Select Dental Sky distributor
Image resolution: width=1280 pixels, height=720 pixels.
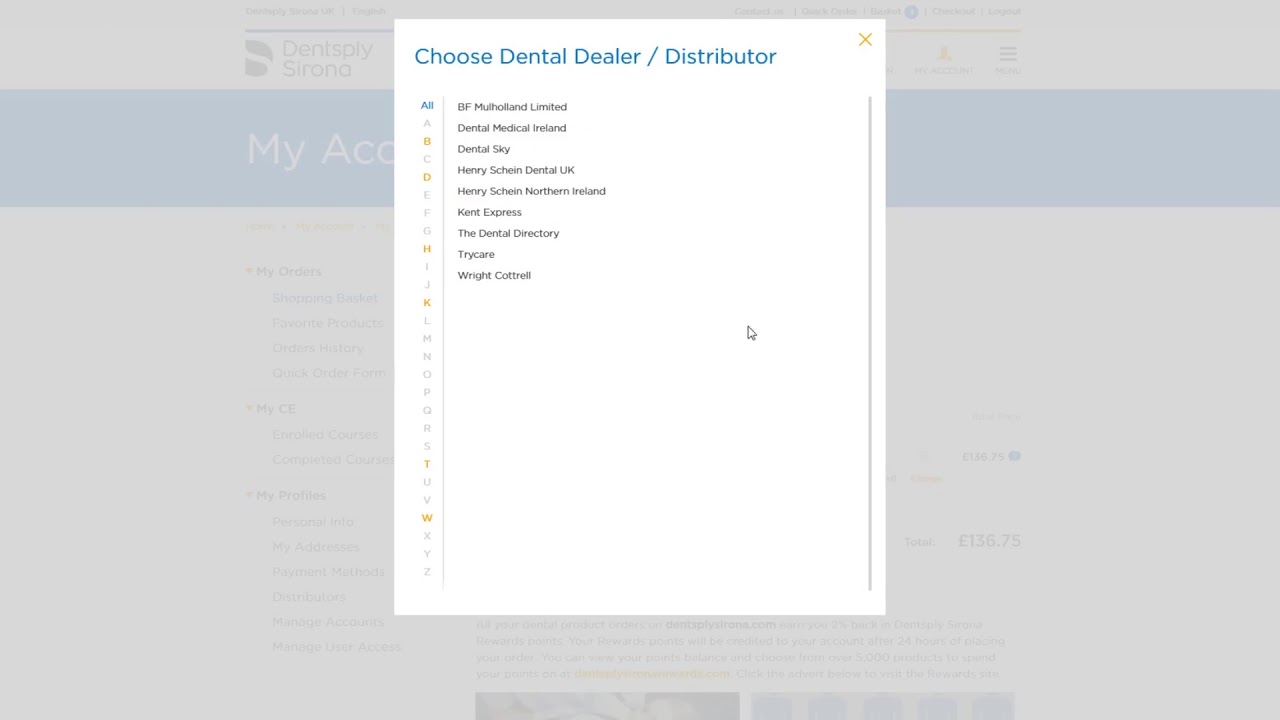tap(484, 149)
